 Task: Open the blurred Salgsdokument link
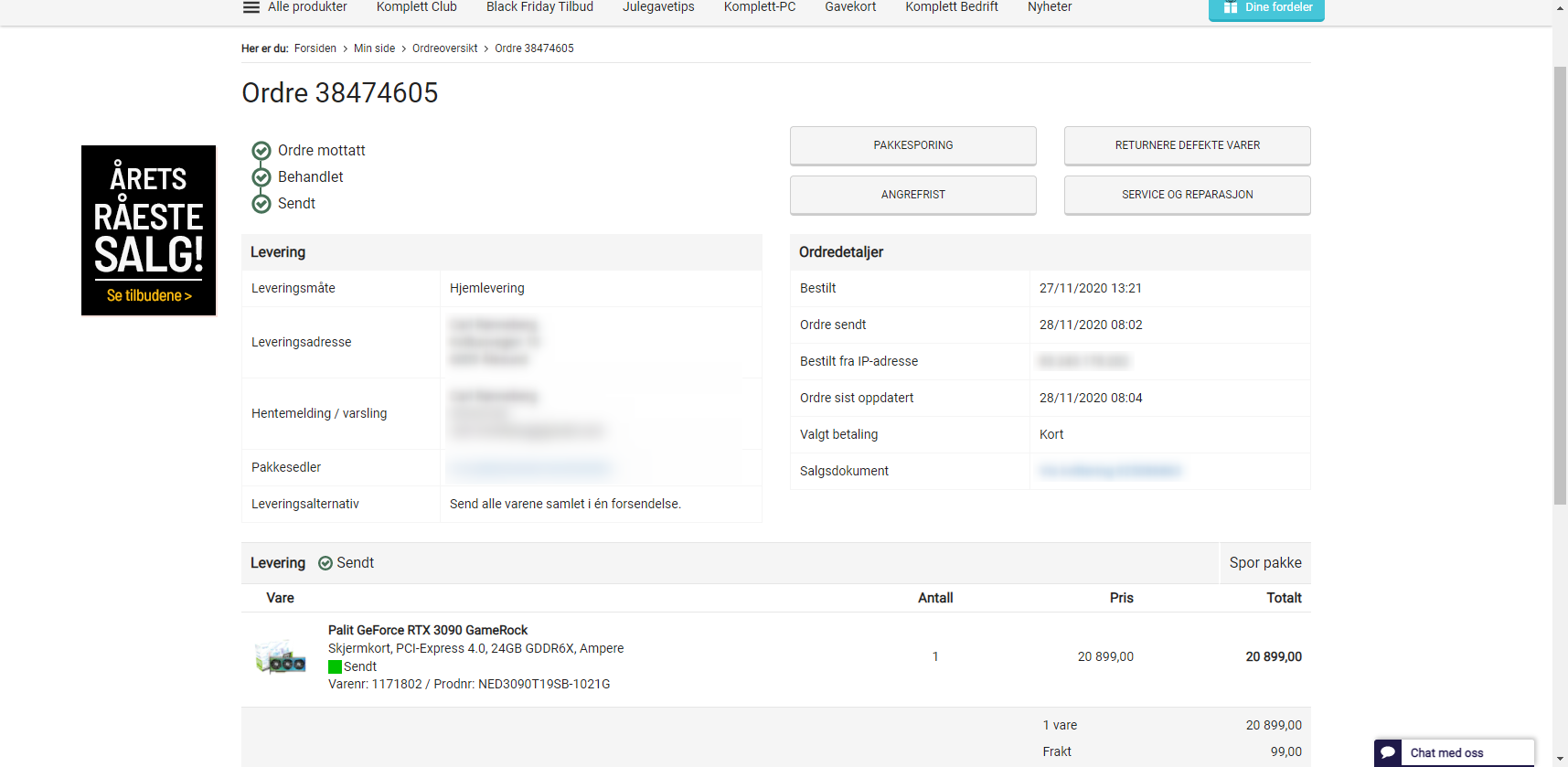(1111, 471)
